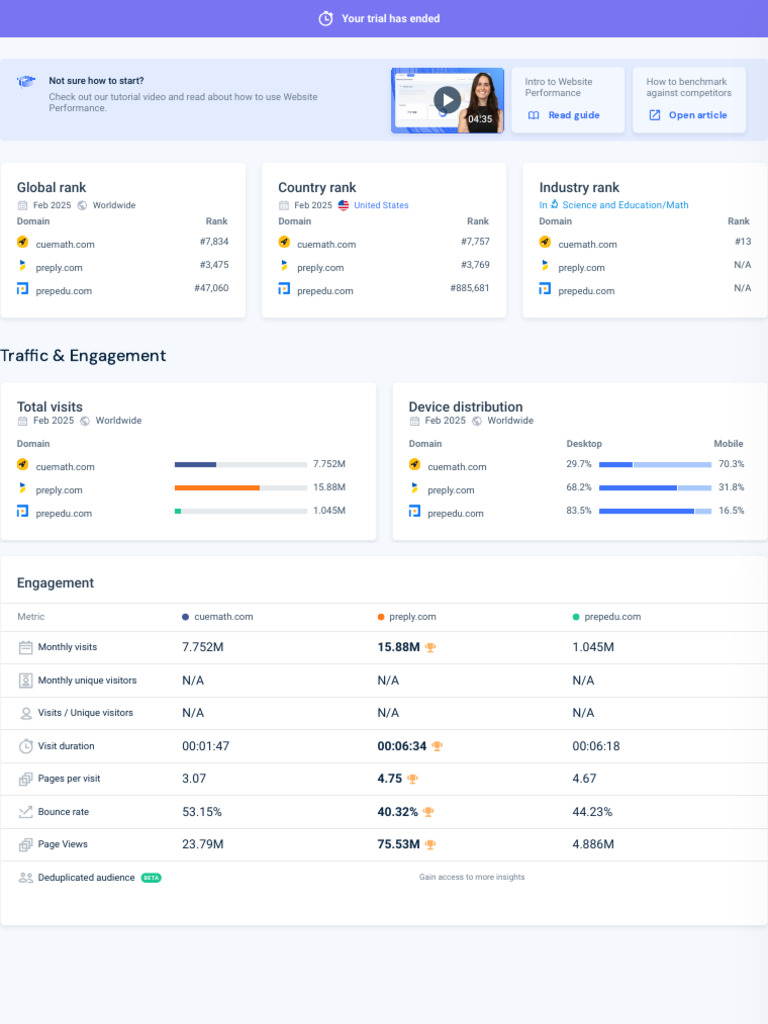Viewport: 768px width, 1024px height.
Task: Open Science and Education/Math industry link
Action: coord(624,205)
